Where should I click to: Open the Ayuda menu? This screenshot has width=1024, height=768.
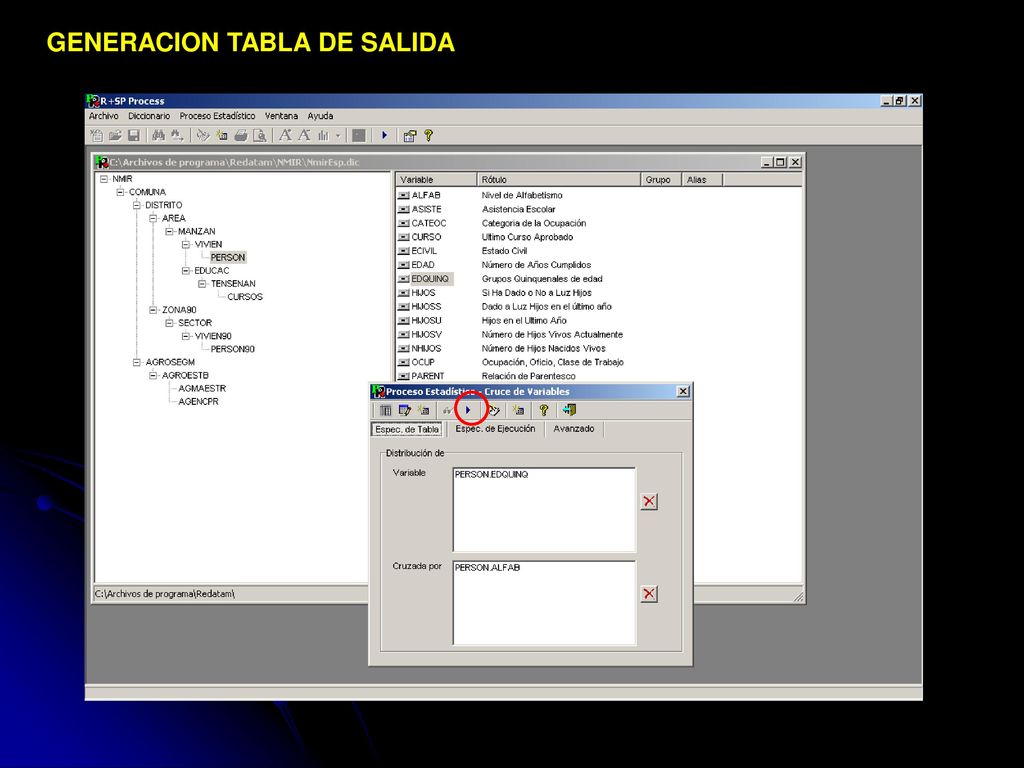(321, 116)
